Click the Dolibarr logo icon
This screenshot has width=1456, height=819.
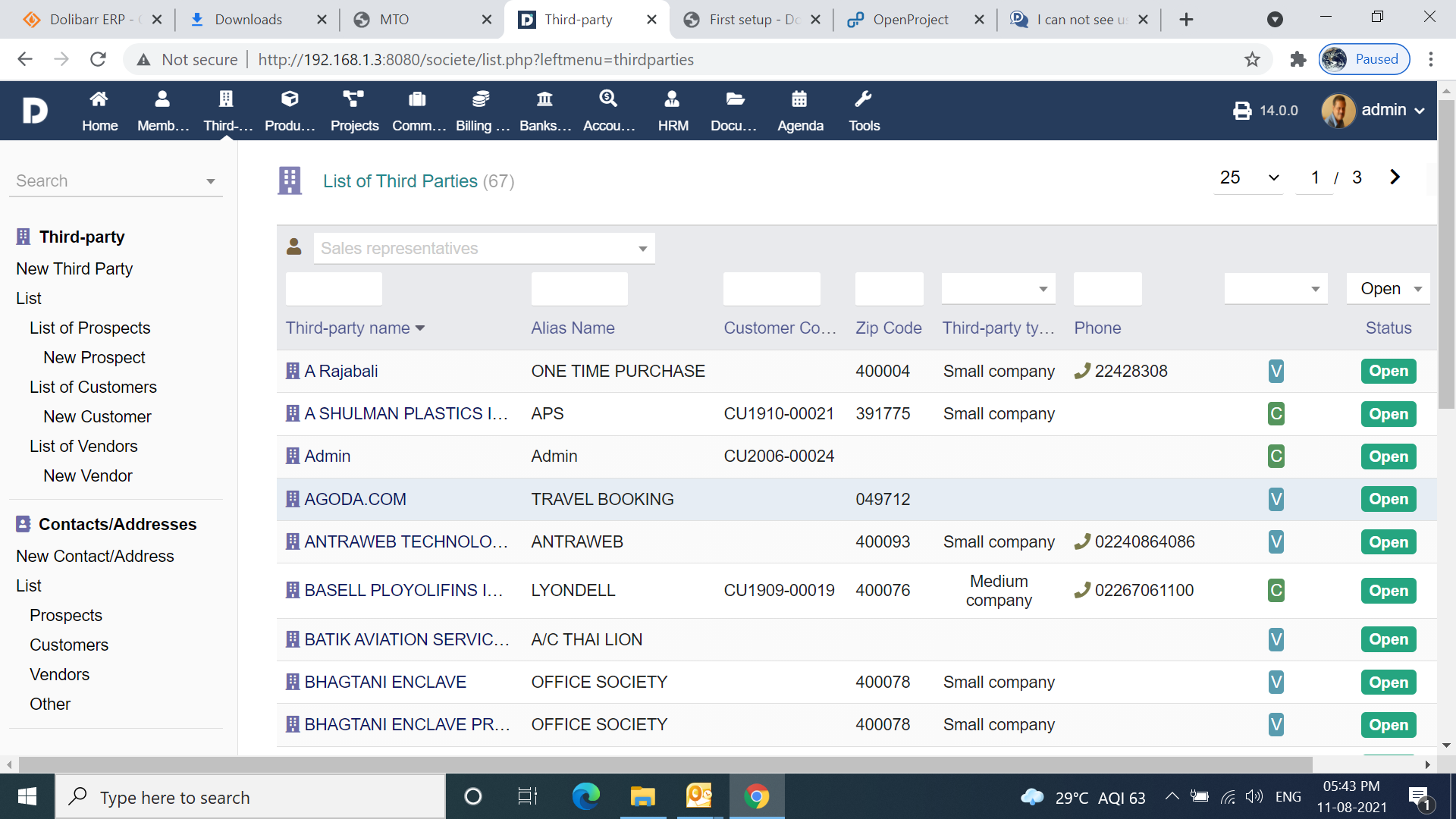click(x=35, y=111)
